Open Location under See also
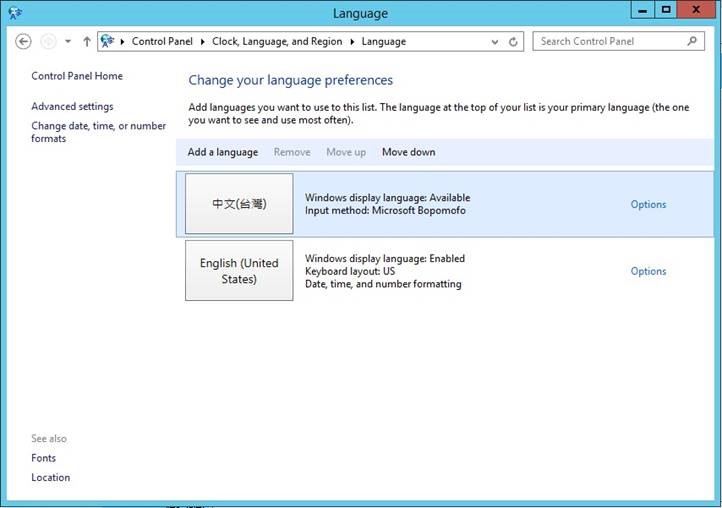 pos(51,478)
